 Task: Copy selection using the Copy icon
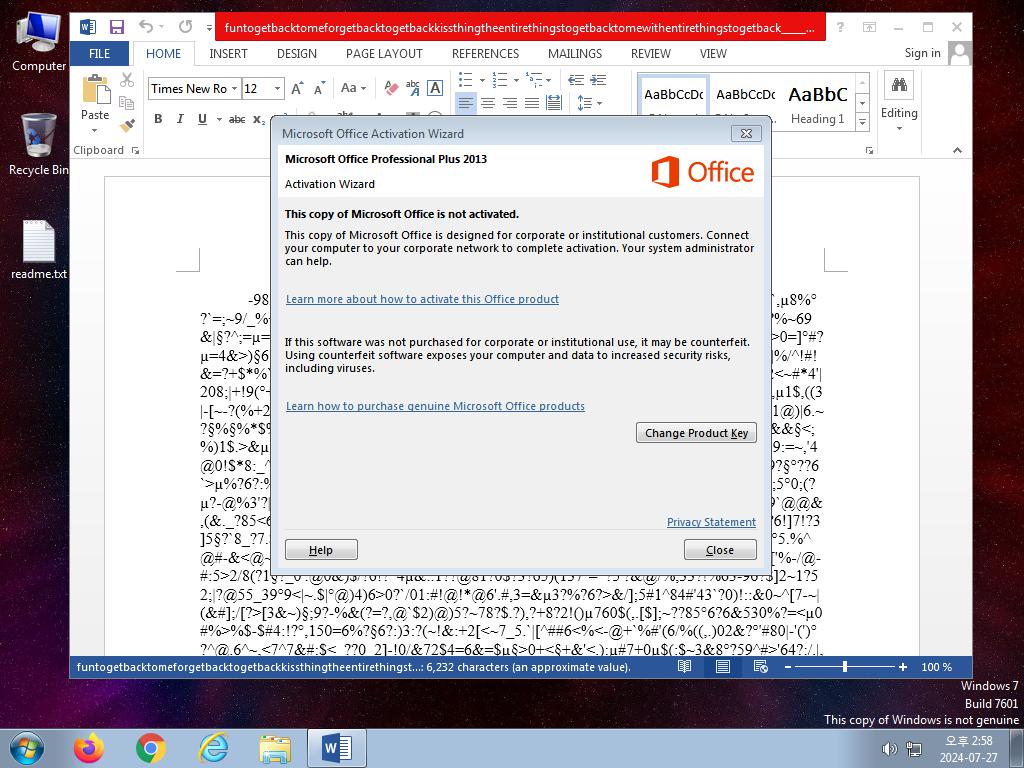coord(127,103)
